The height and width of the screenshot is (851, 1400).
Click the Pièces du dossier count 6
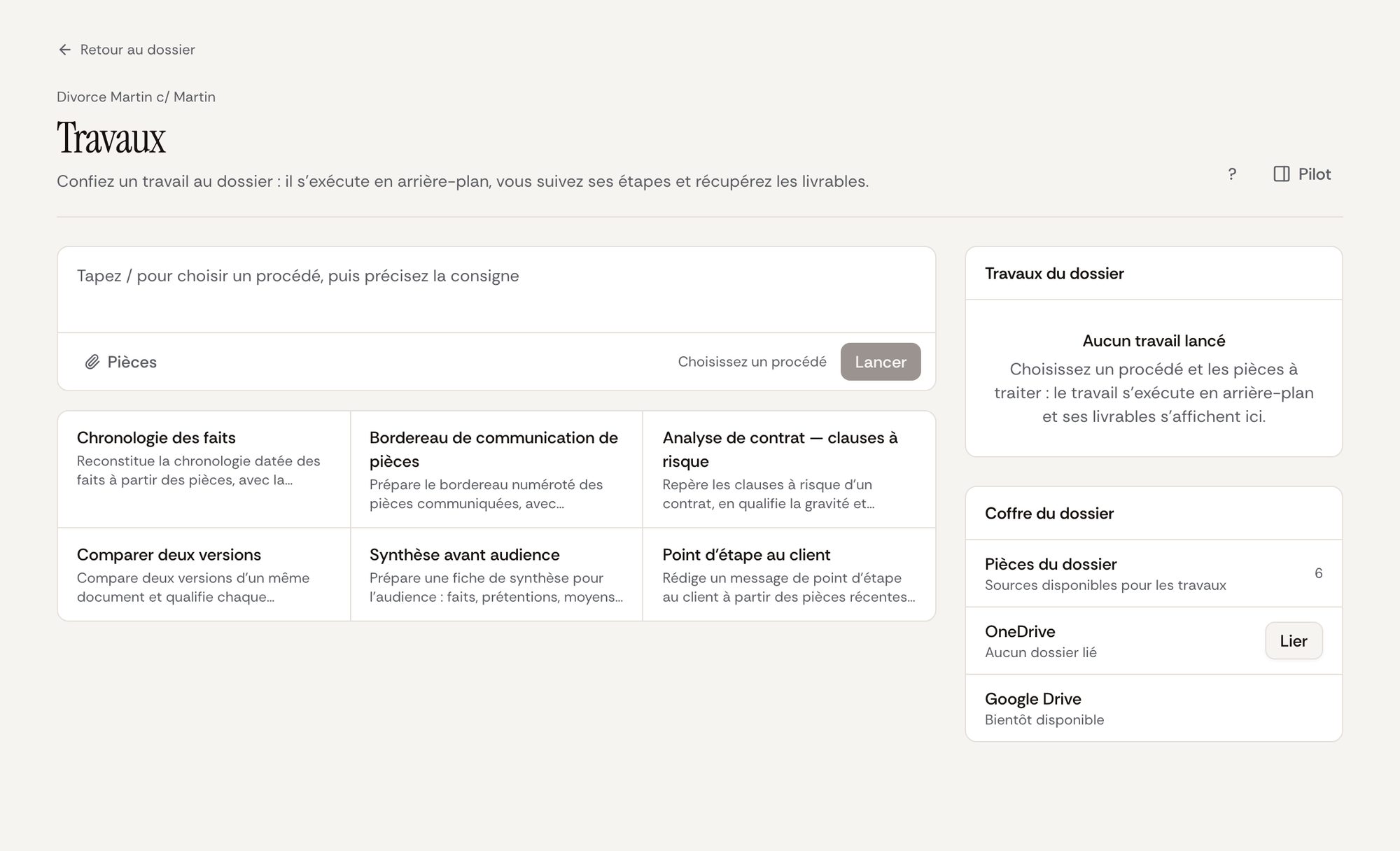1318,573
